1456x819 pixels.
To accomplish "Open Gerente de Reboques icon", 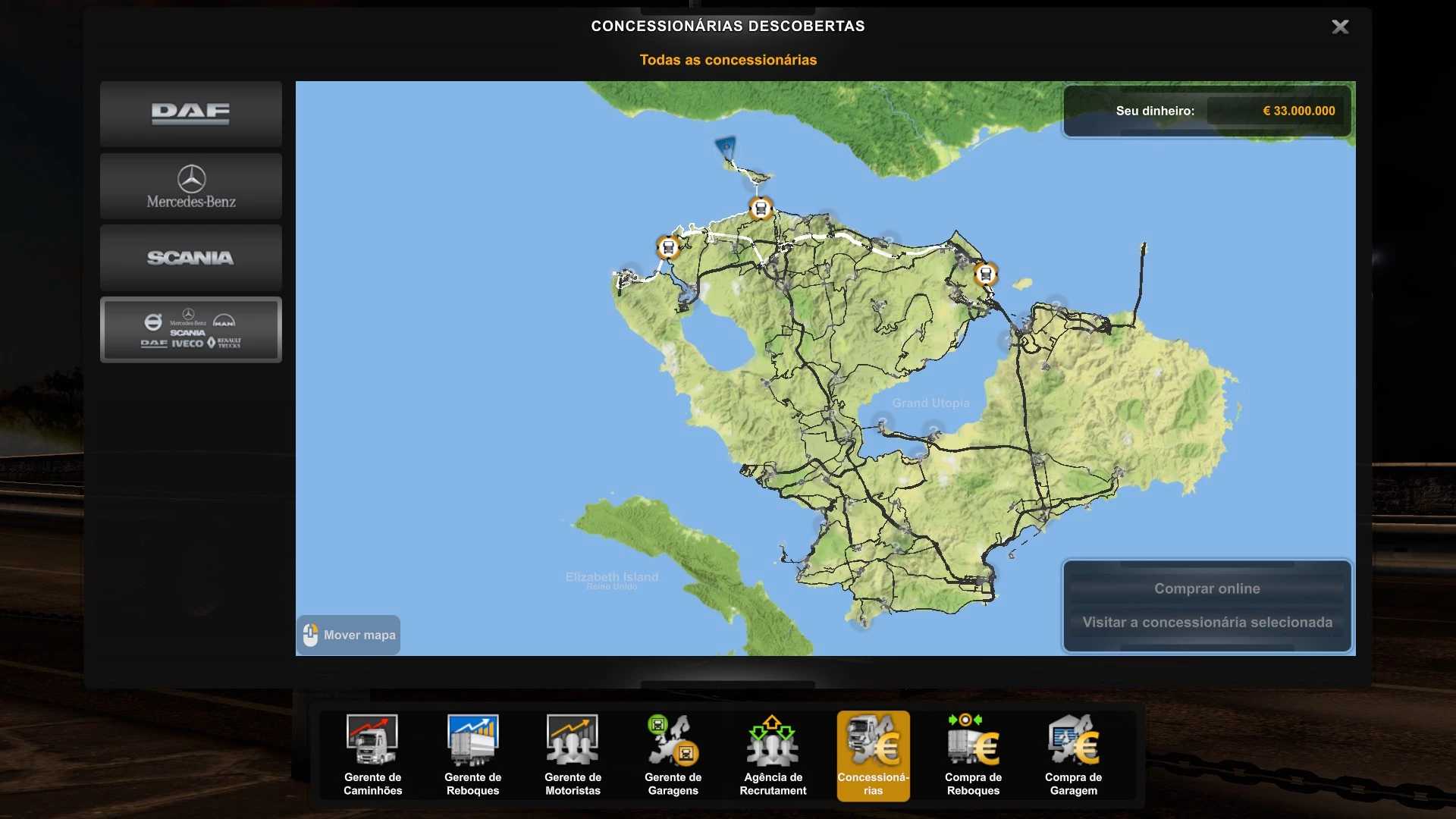I will pos(472,755).
